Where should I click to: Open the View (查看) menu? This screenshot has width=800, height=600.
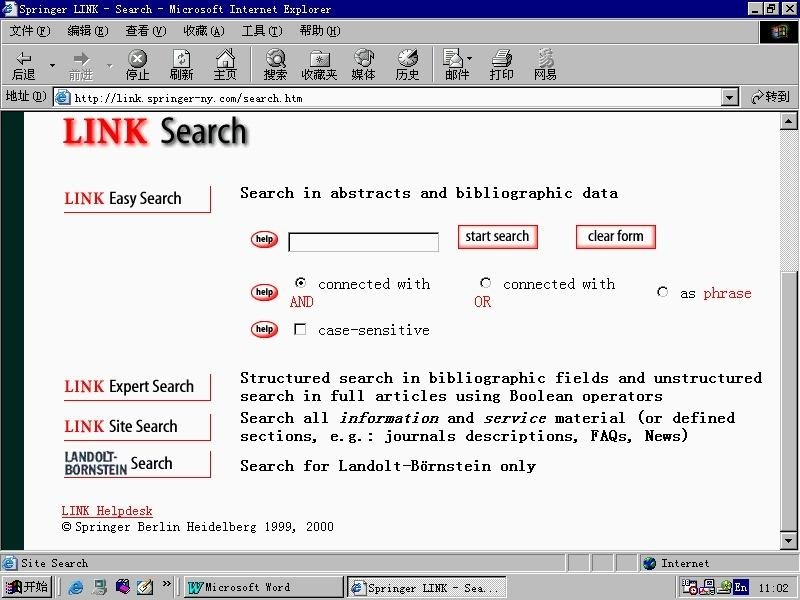(146, 31)
